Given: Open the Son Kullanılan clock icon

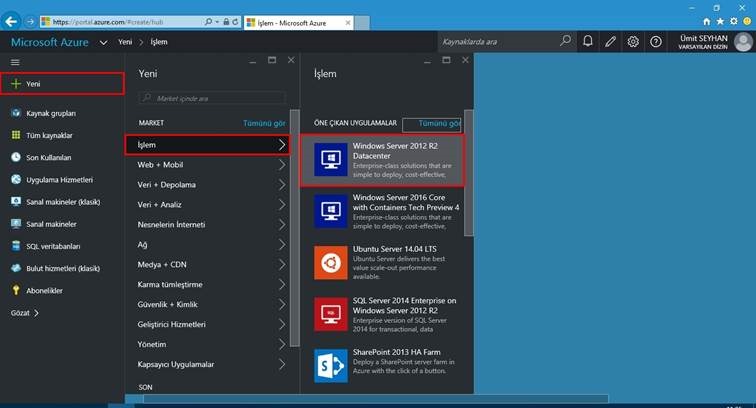Looking at the screenshot, I should [x=16, y=157].
